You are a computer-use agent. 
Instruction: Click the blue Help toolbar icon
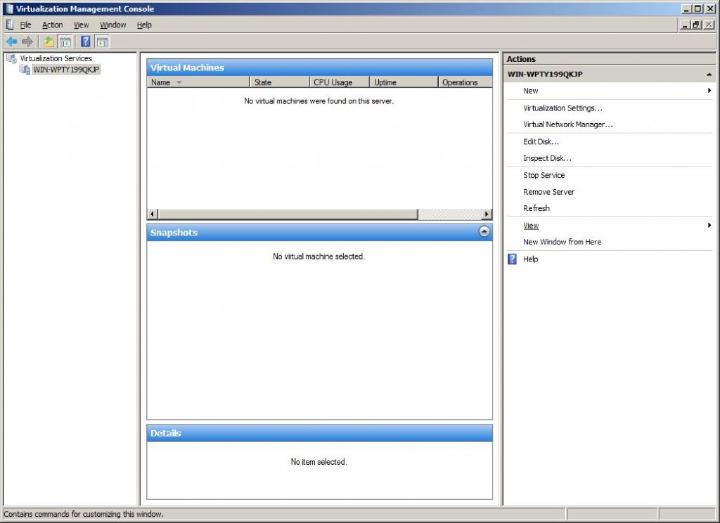[x=85, y=42]
